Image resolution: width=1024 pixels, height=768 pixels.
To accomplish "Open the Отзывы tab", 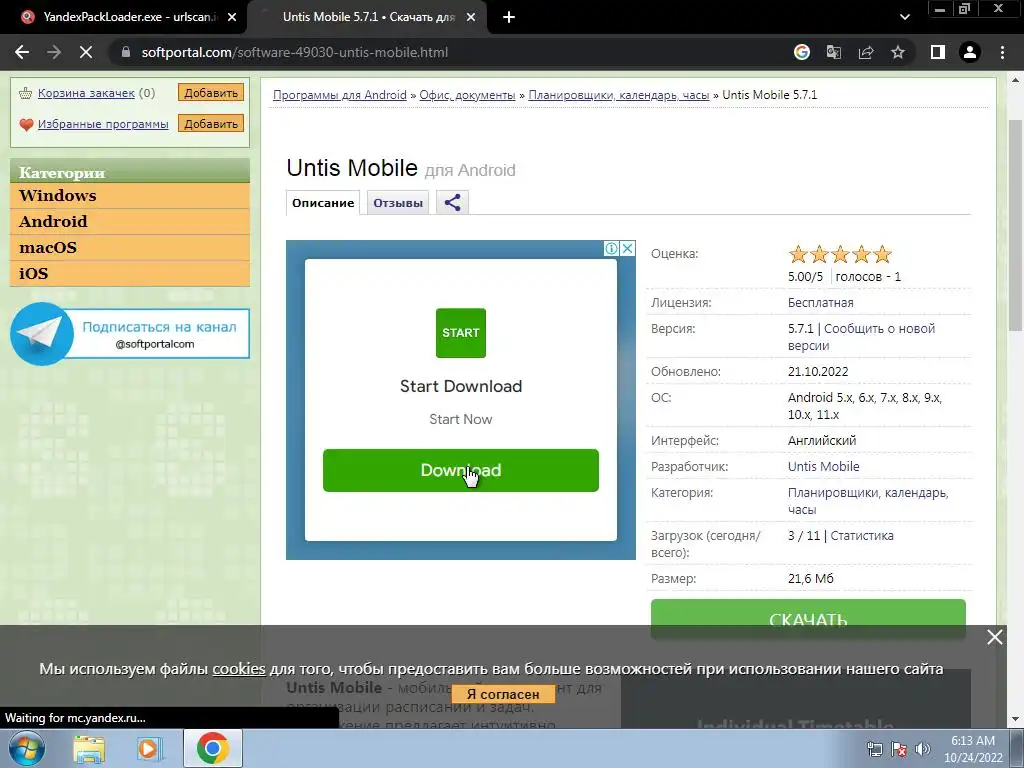I will coord(398,203).
